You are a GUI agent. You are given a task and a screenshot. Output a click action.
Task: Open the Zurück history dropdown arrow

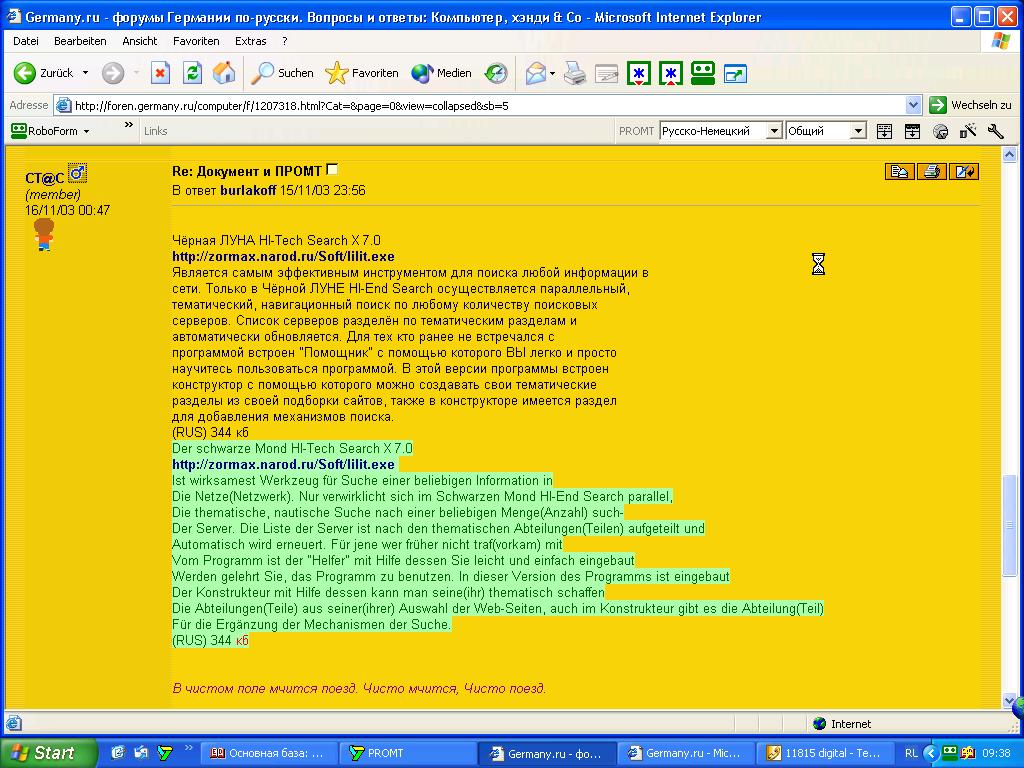coord(86,73)
